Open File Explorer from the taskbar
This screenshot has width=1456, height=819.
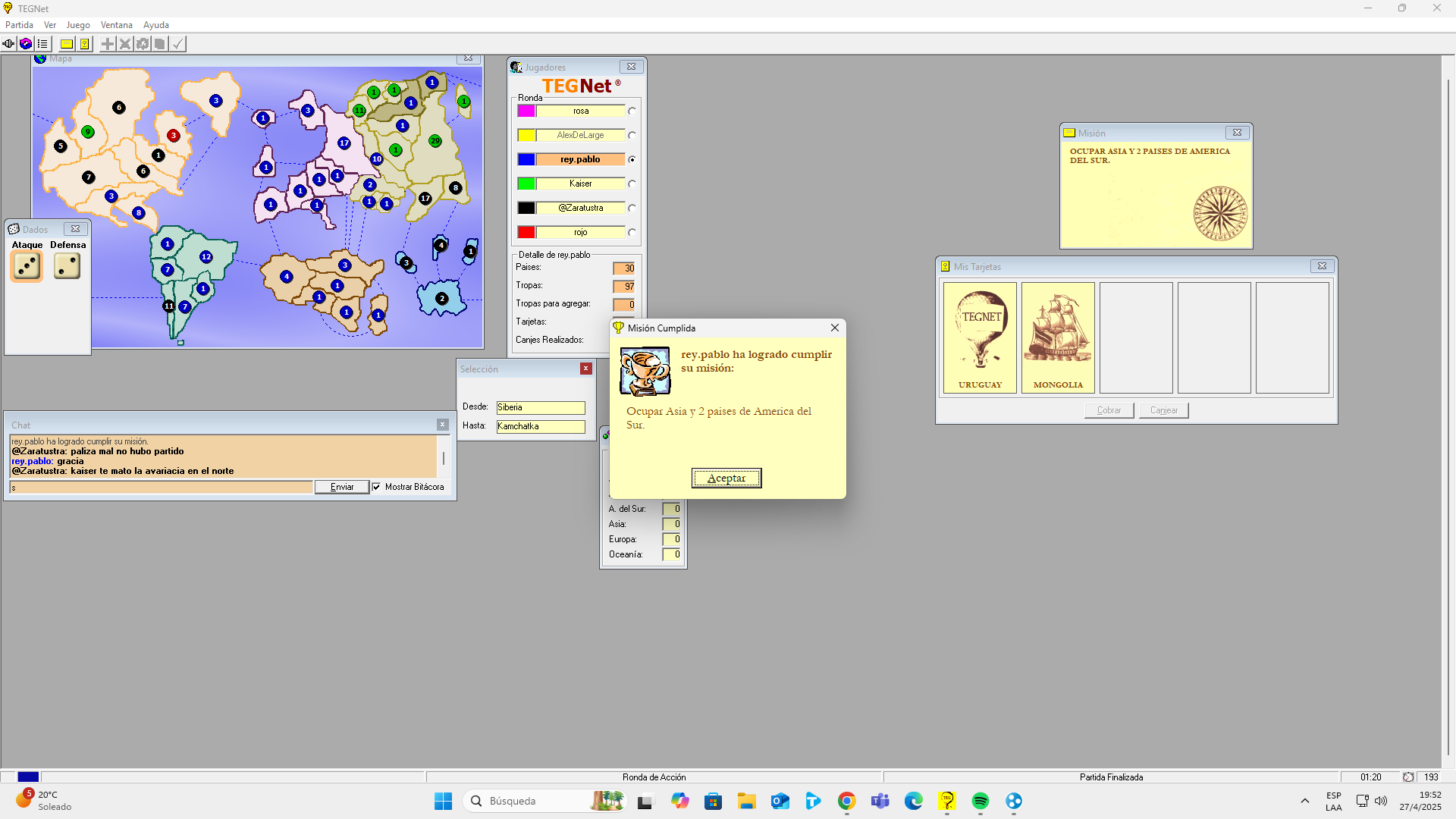coord(747,801)
